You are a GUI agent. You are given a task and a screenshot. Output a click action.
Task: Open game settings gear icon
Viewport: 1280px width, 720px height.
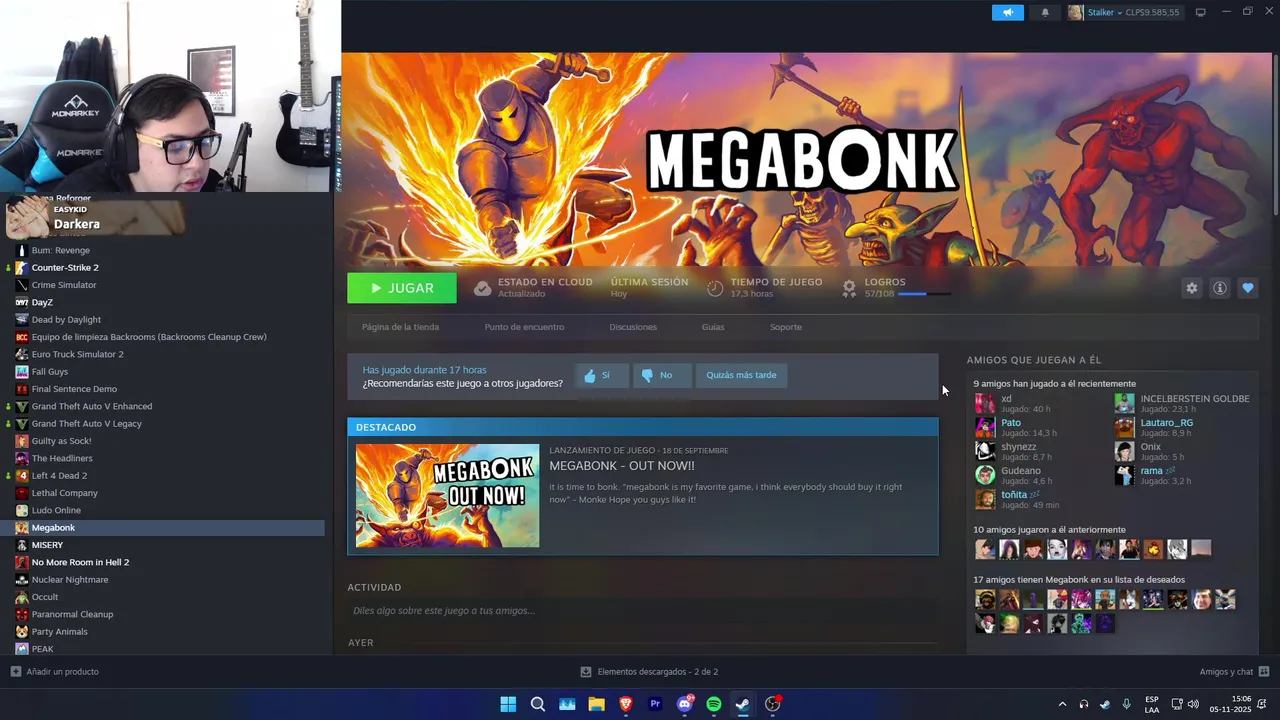(1192, 288)
